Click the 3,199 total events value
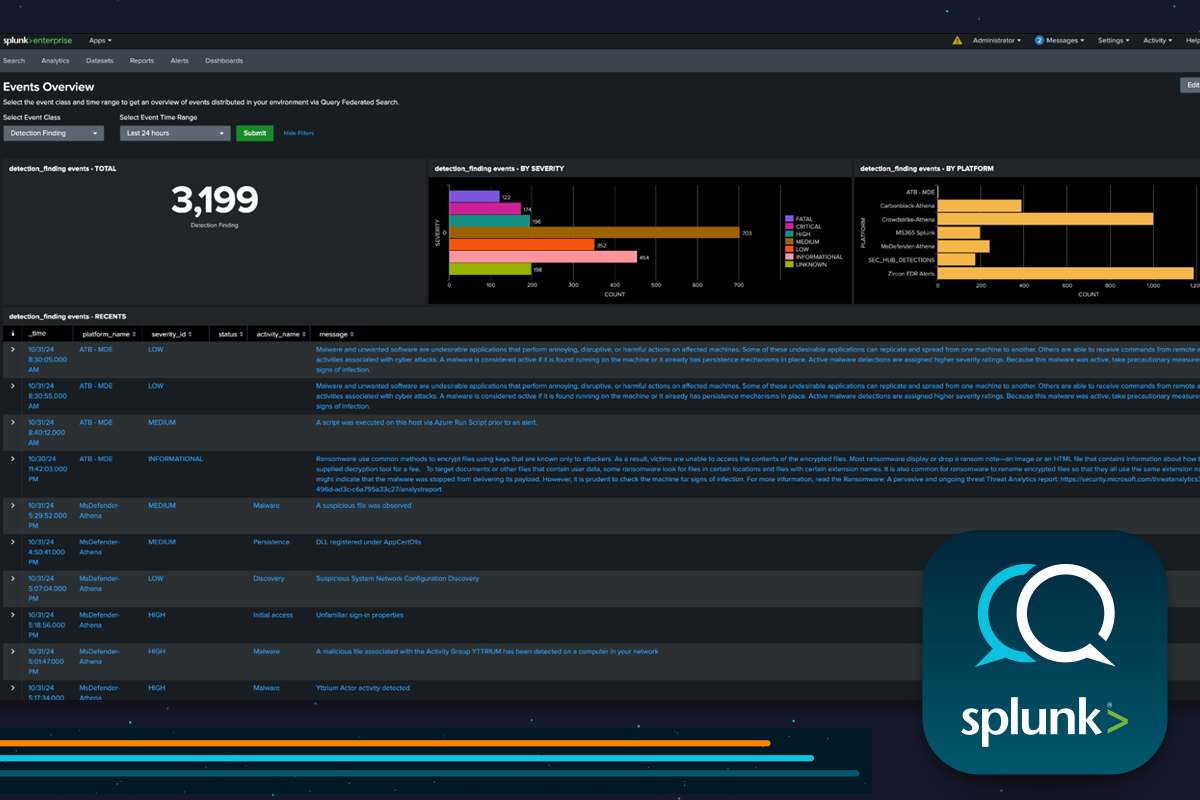1200x800 pixels. tap(214, 201)
